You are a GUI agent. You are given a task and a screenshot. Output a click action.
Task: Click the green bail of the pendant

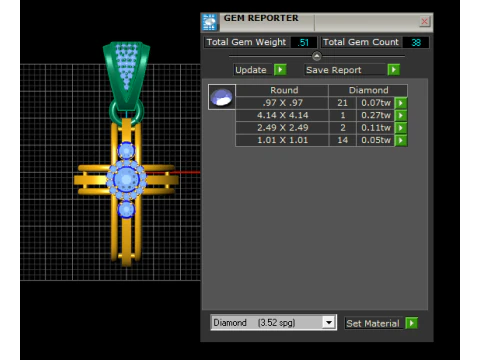[126, 75]
